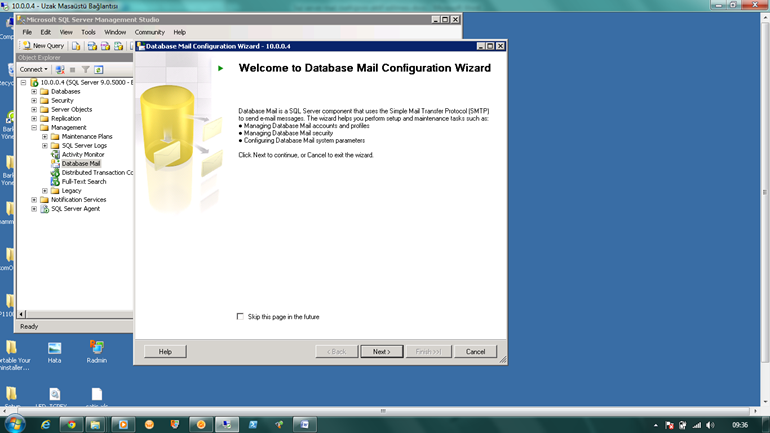Viewport: 770px width, 433px height.
Task: Select the Database Mail tree node
Action: click(x=81, y=163)
